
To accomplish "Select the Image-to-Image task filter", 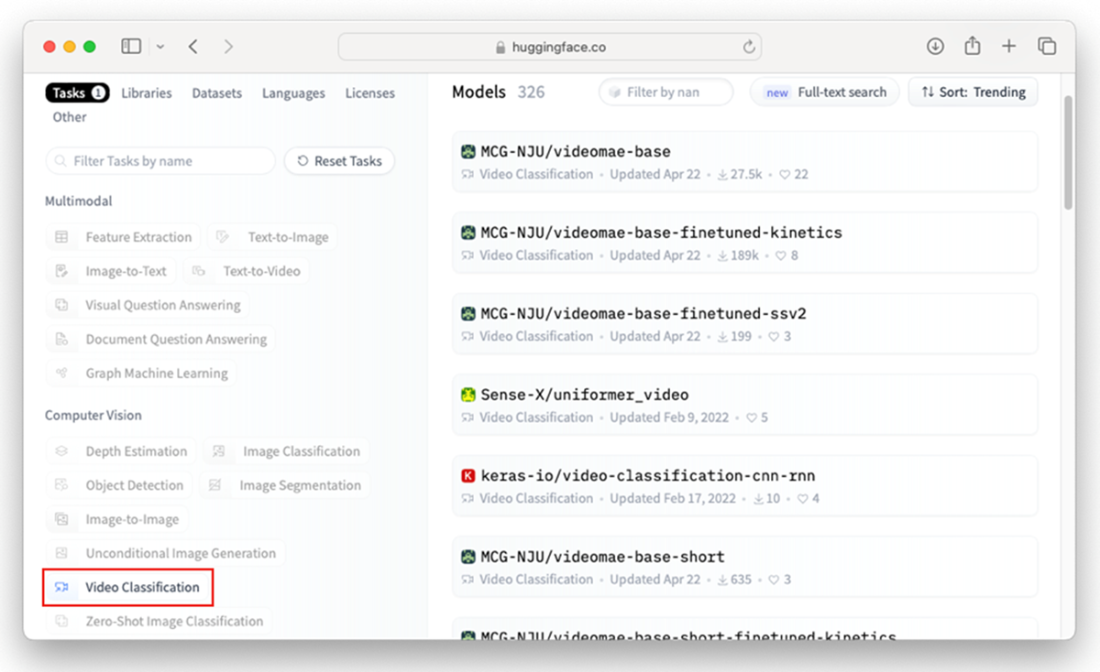I will pos(117,519).
